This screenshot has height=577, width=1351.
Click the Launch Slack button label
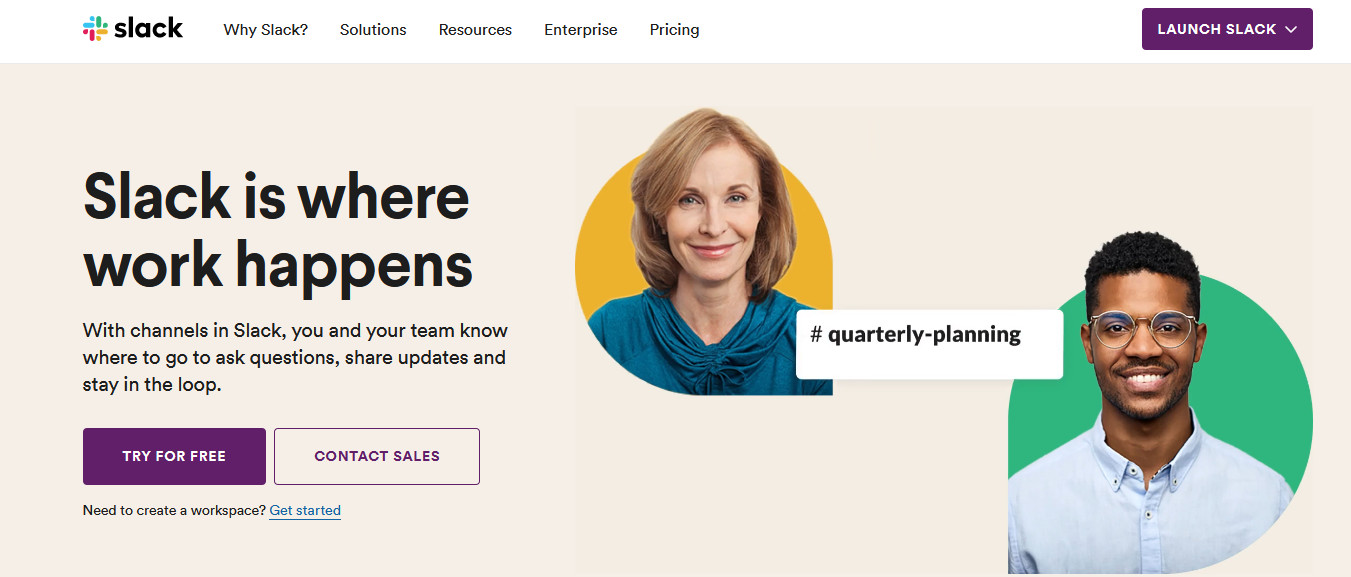tap(1216, 30)
